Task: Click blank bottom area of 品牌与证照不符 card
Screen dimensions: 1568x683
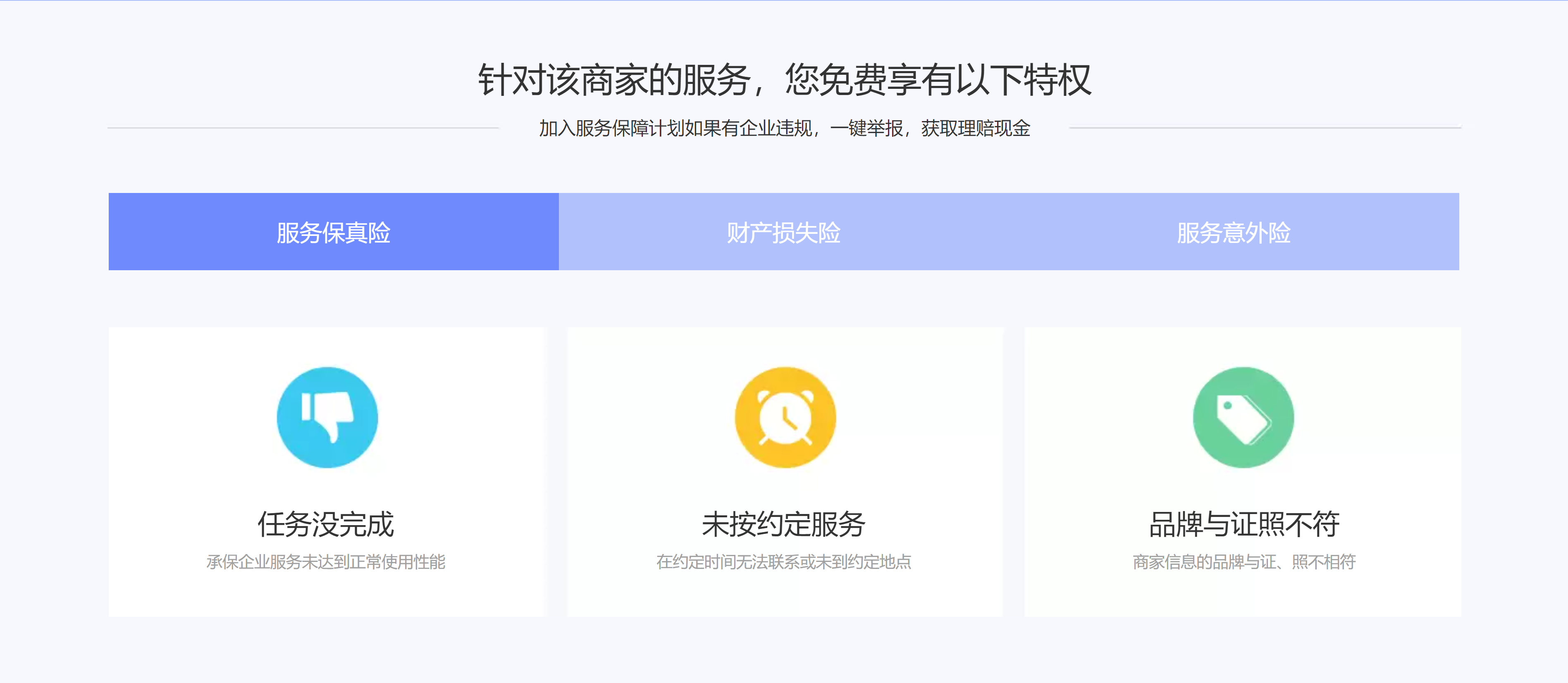Action: click(x=1243, y=596)
